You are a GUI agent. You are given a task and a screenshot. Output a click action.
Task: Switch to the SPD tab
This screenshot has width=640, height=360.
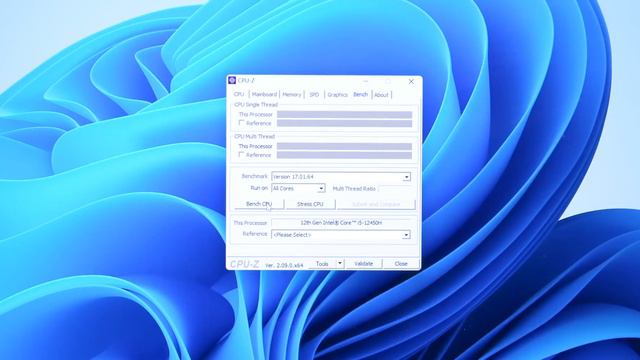(x=314, y=95)
